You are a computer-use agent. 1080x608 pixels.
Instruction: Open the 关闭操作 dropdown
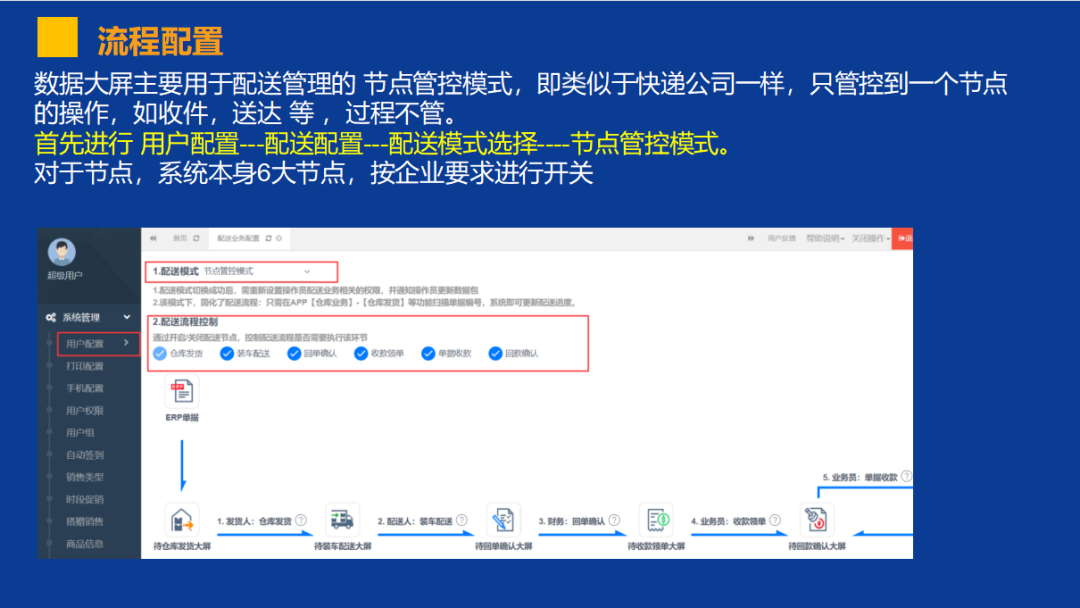coord(871,238)
